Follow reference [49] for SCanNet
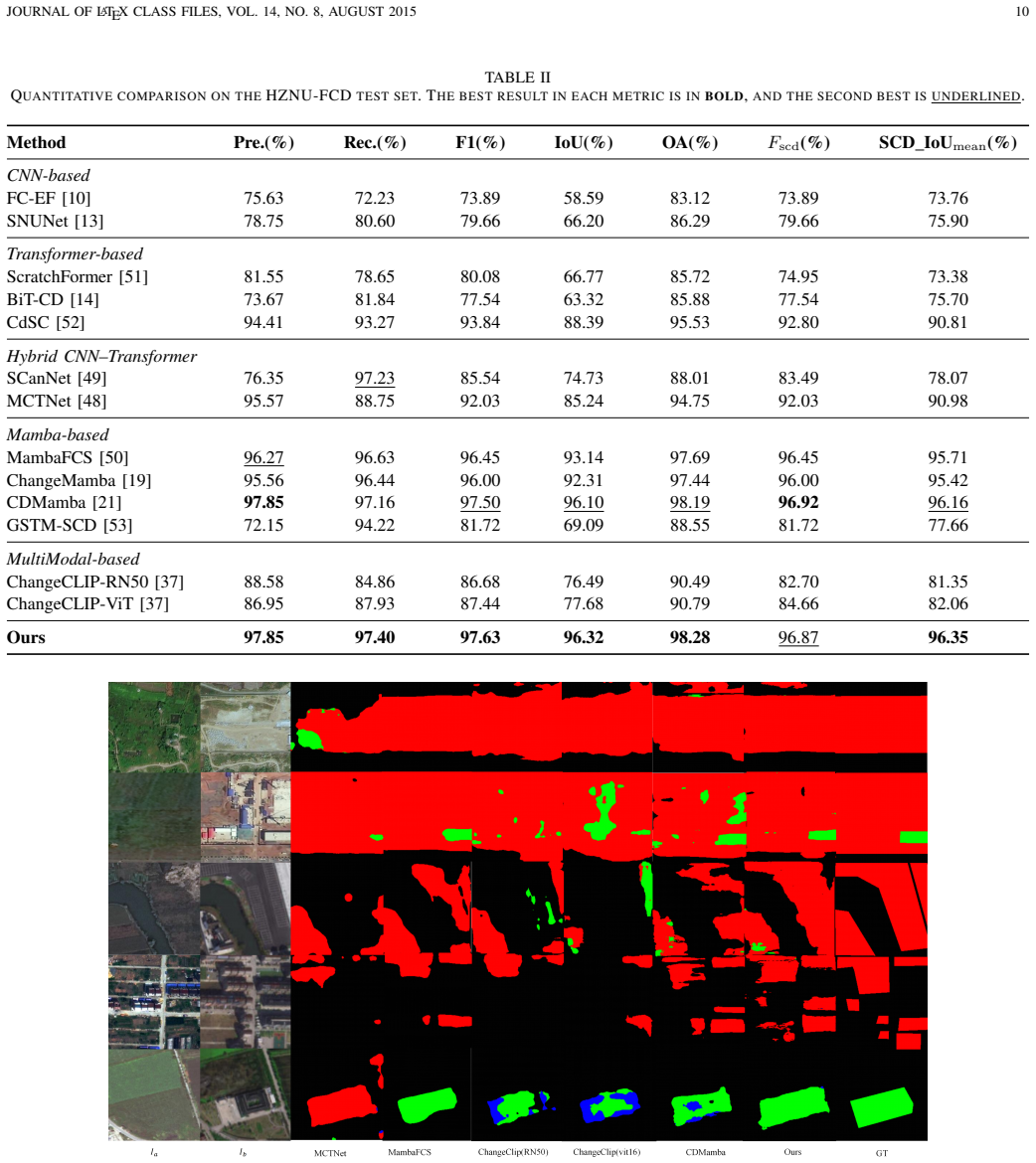This screenshot has width=1036, height=1163. pyautogui.click(x=91, y=379)
